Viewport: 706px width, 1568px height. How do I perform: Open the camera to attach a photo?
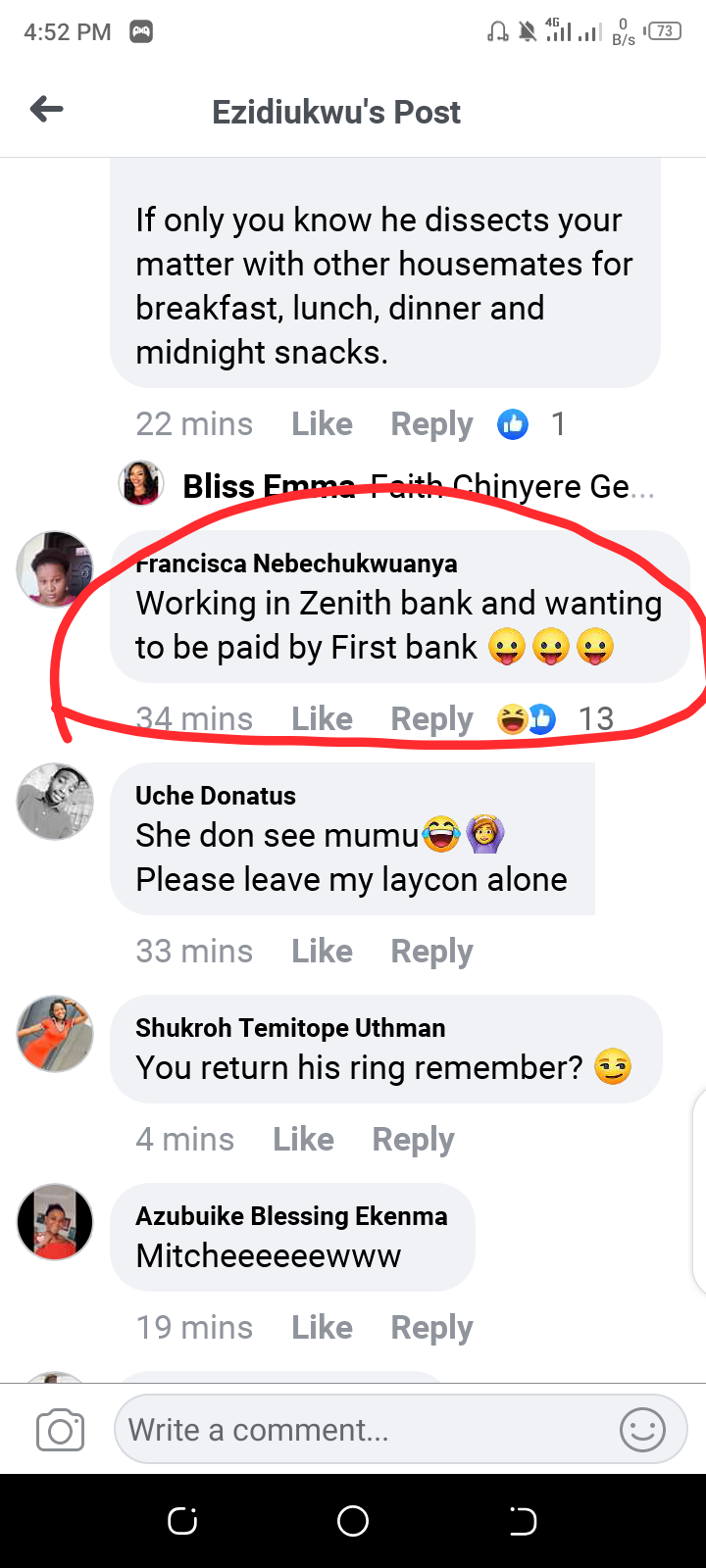59,1429
